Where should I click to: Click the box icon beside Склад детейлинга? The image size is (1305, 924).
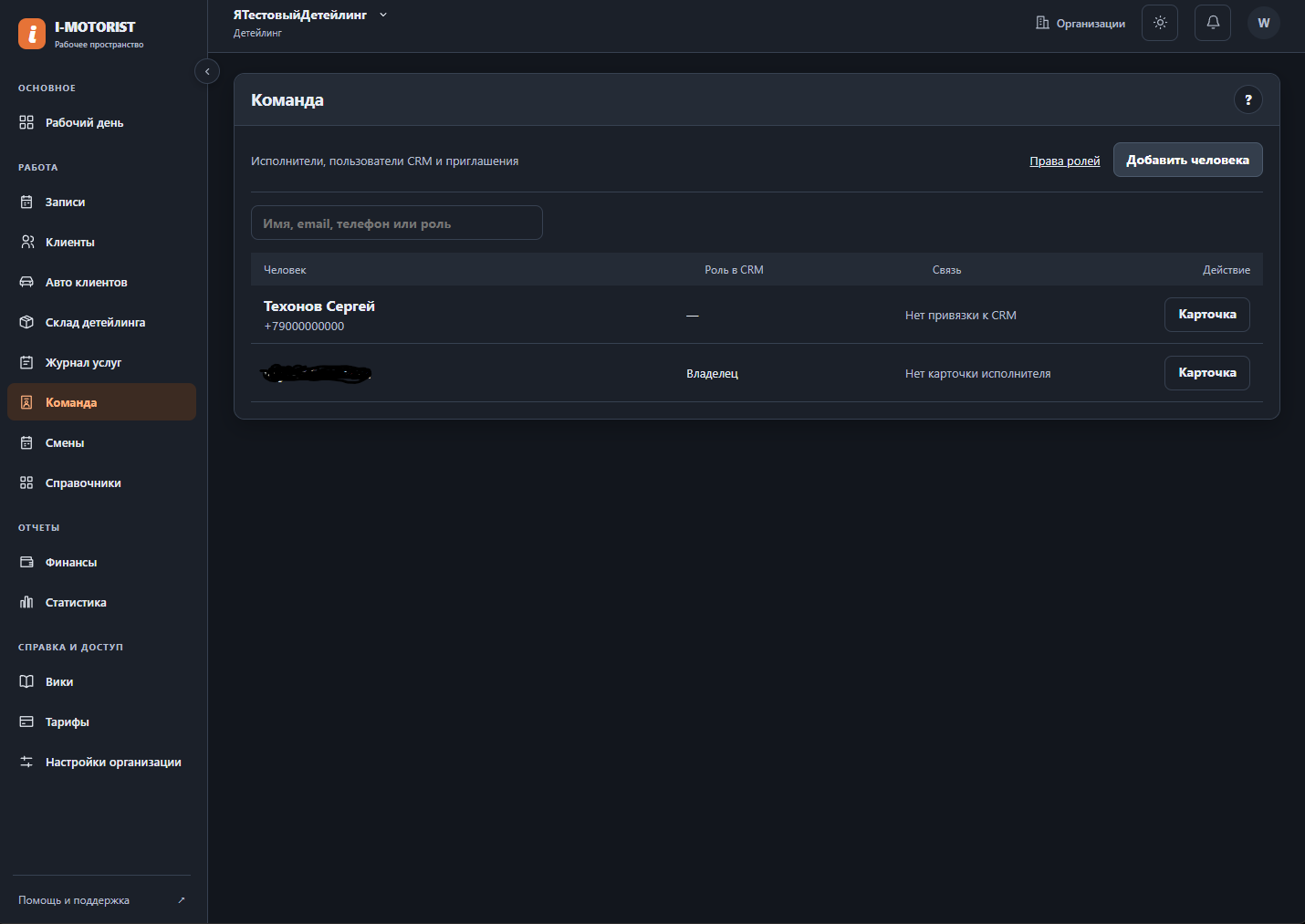point(26,322)
